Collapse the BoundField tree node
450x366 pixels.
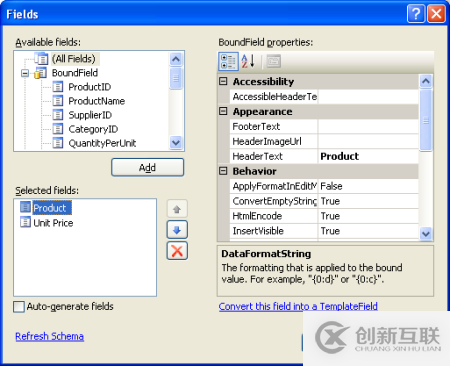coord(25,73)
